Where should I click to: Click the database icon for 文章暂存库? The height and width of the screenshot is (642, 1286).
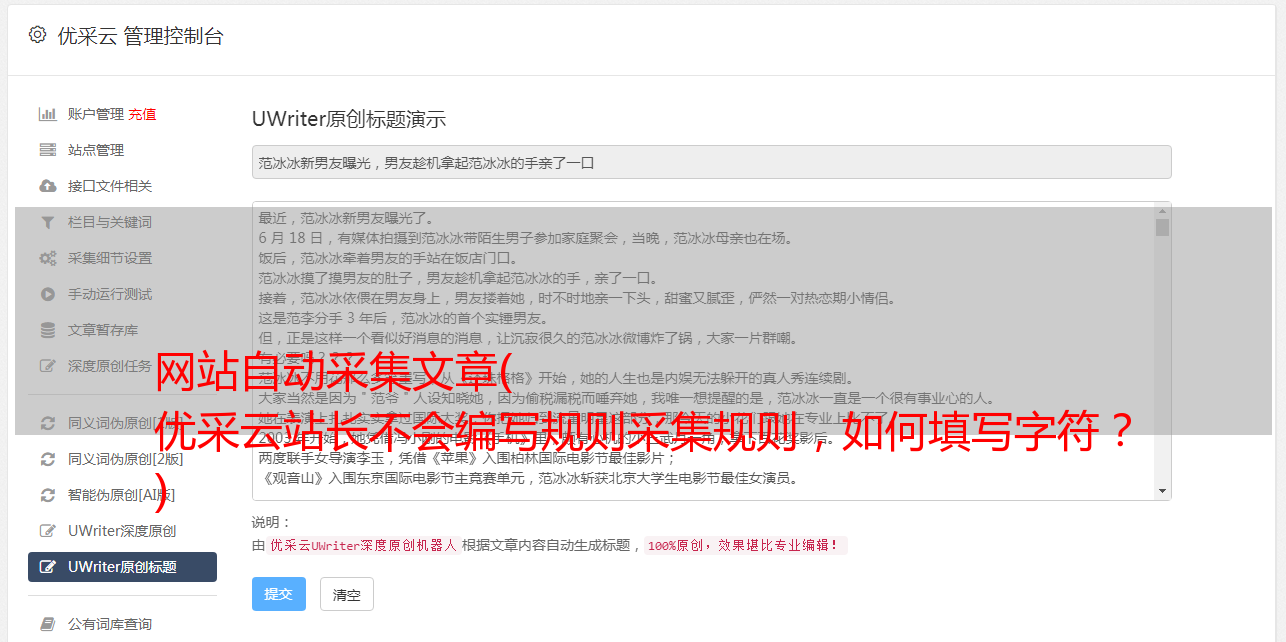(47, 330)
